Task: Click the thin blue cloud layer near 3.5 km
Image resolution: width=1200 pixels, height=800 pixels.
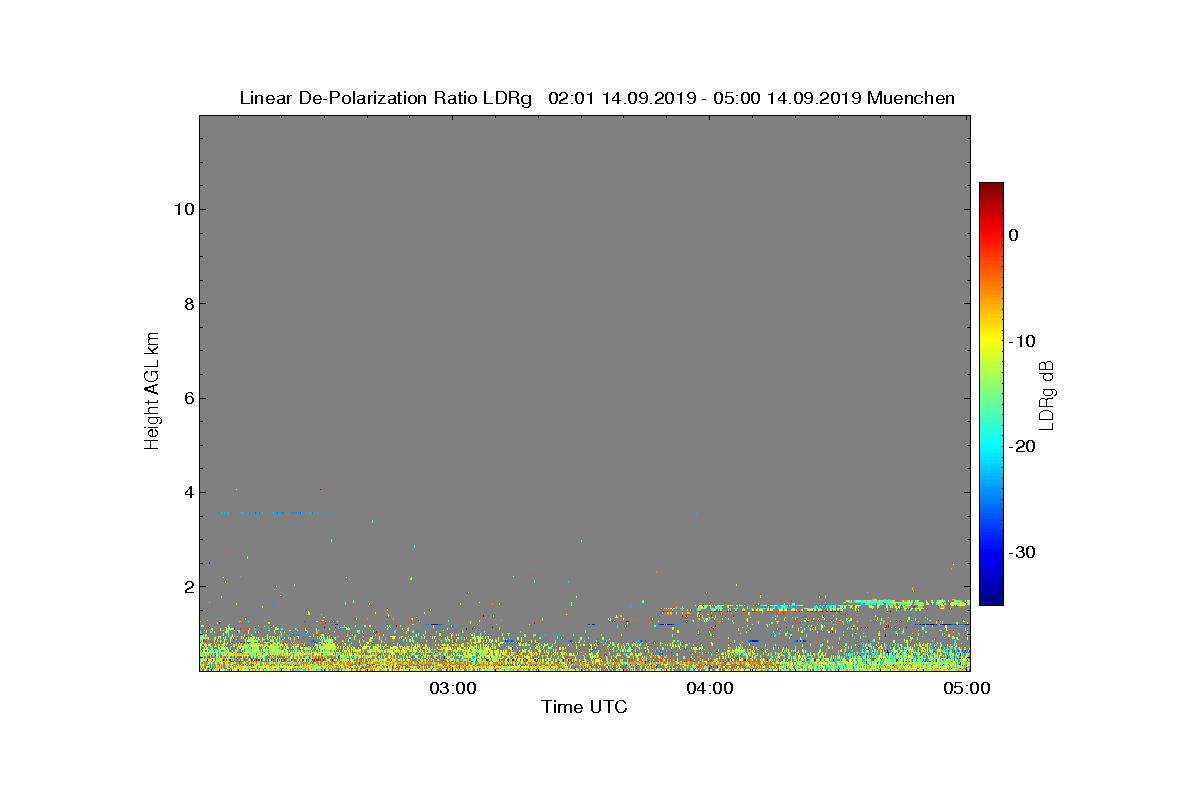Action: (272, 513)
